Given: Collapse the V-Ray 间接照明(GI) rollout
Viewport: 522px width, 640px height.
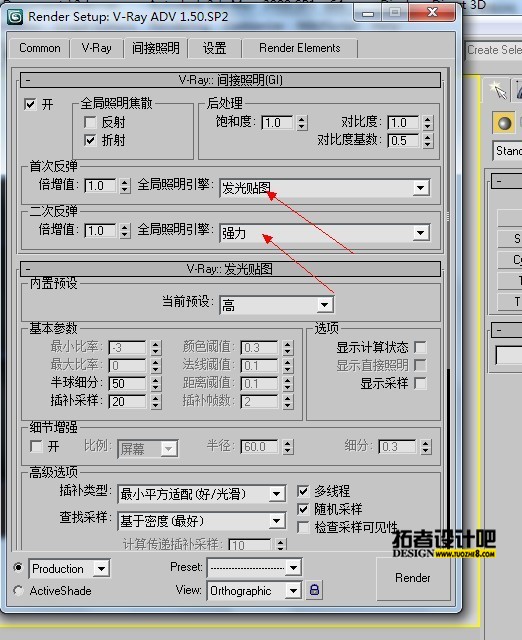Looking at the screenshot, I should coord(230,80).
